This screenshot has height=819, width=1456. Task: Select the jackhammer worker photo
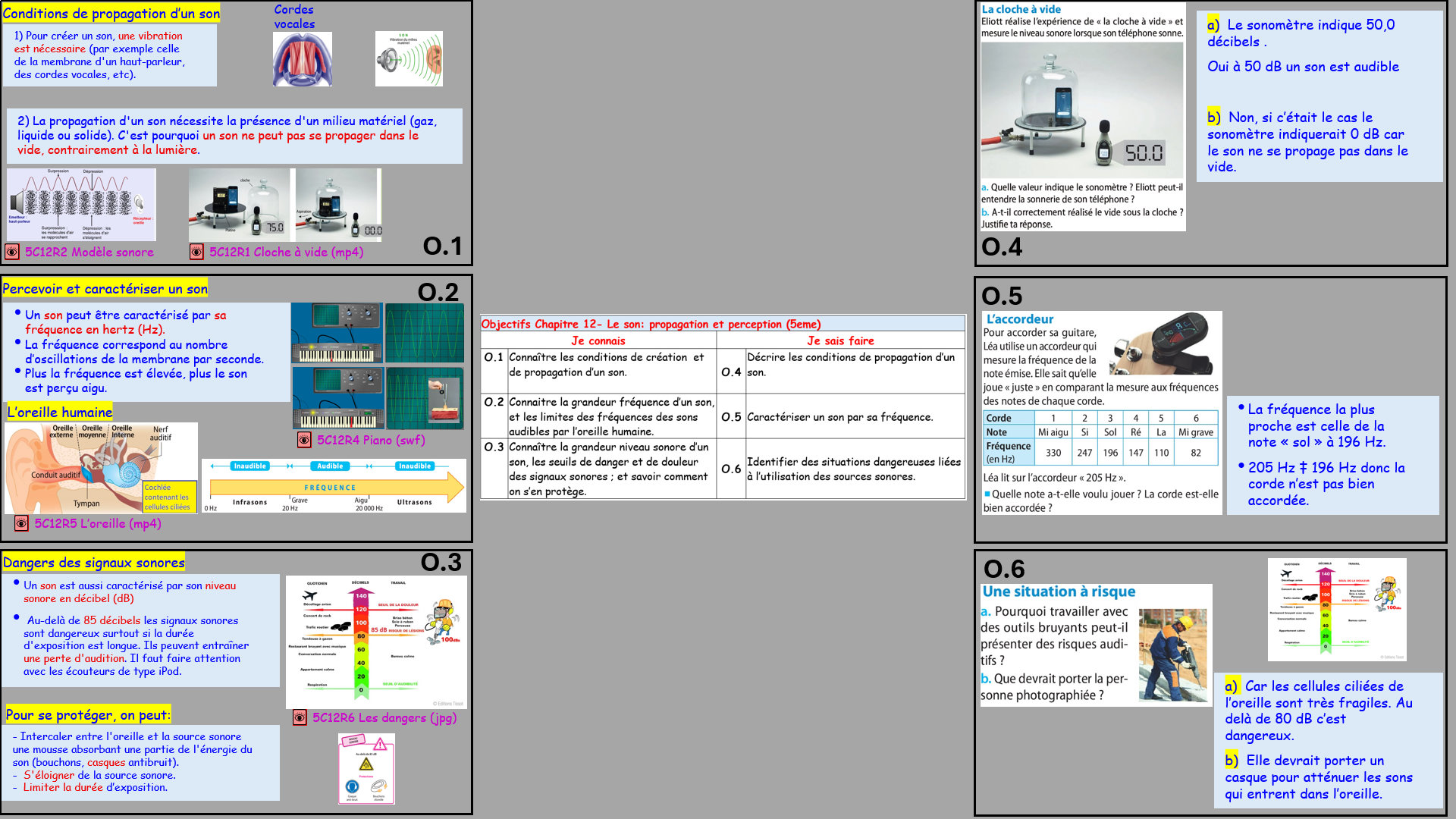(1172, 655)
